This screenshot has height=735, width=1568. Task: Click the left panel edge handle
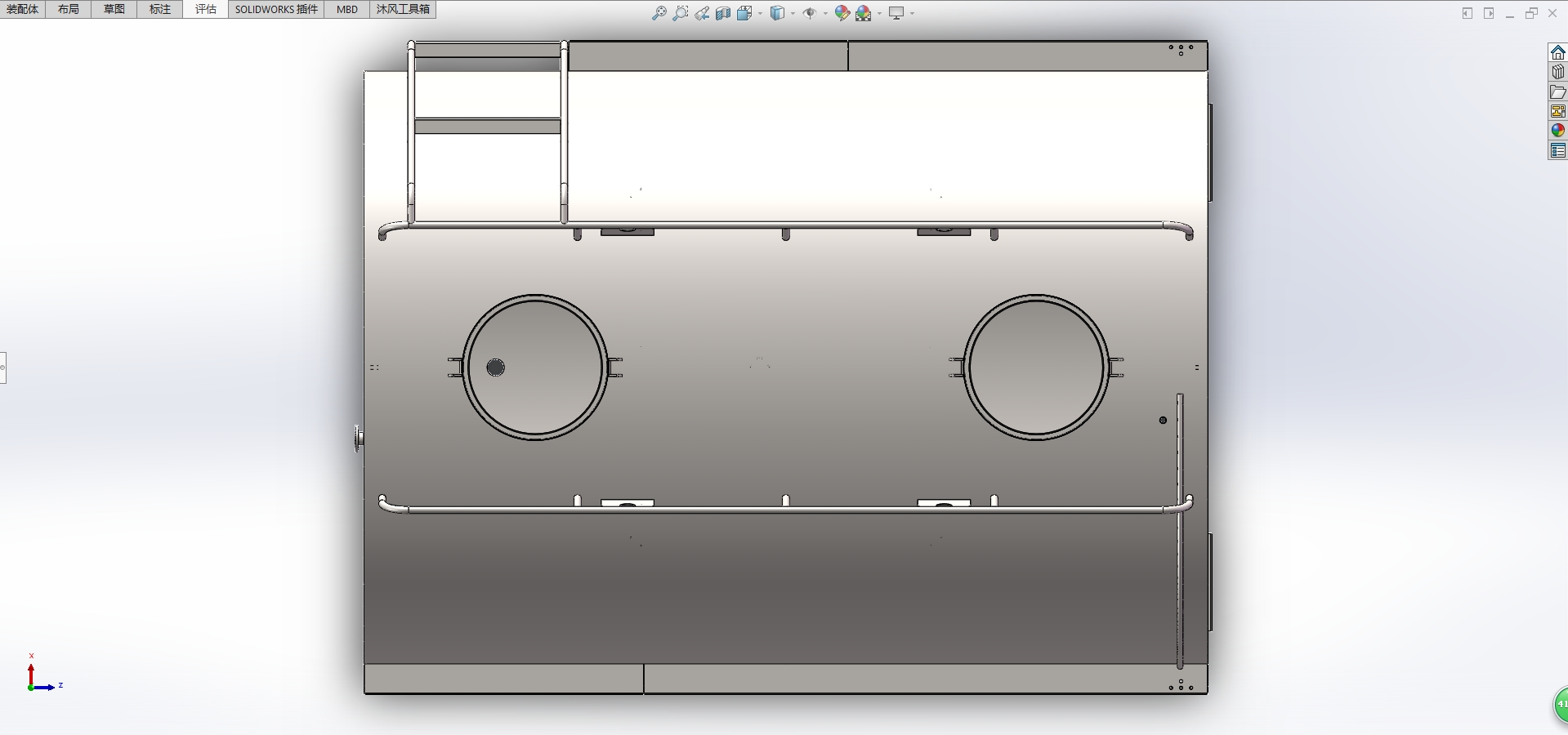pyautogui.click(x=2, y=367)
